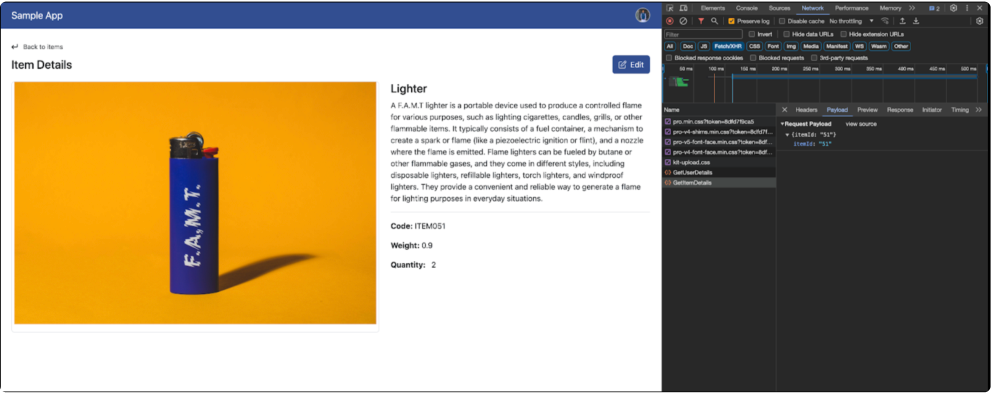This screenshot has width=992, height=393.
Task: Toggle the device toolbar icon
Action: click(684, 8)
